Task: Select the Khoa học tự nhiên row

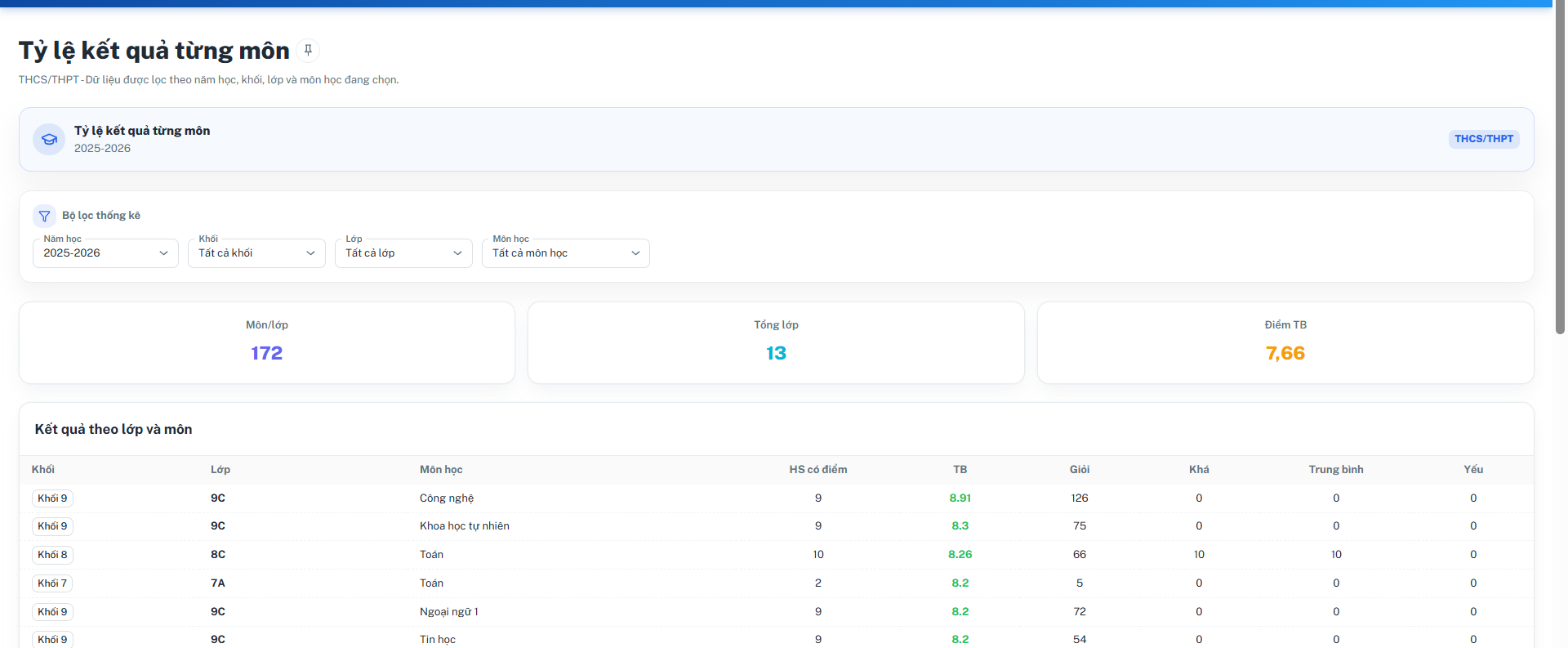Action: (x=776, y=526)
